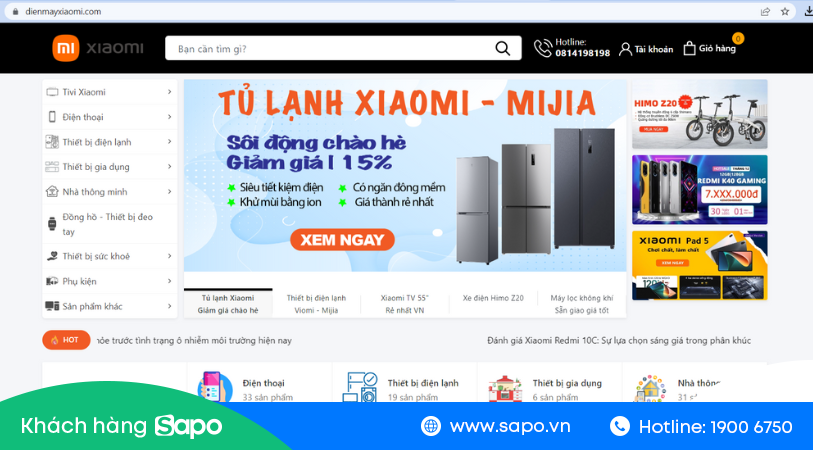The width and height of the screenshot is (813, 450).
Task: Open the Giỏ hàng shopping bag icon
Action: [689, 49]
